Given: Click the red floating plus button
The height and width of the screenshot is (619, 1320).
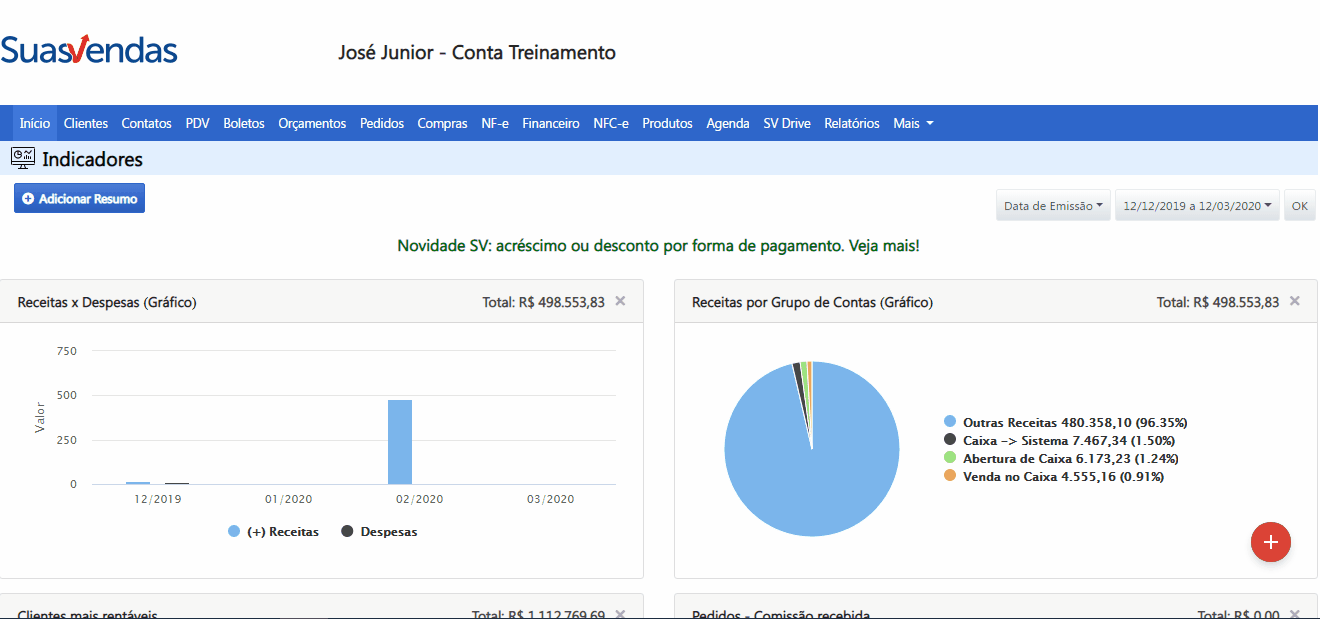Looking at the screenshot, I should point(1271,542).
